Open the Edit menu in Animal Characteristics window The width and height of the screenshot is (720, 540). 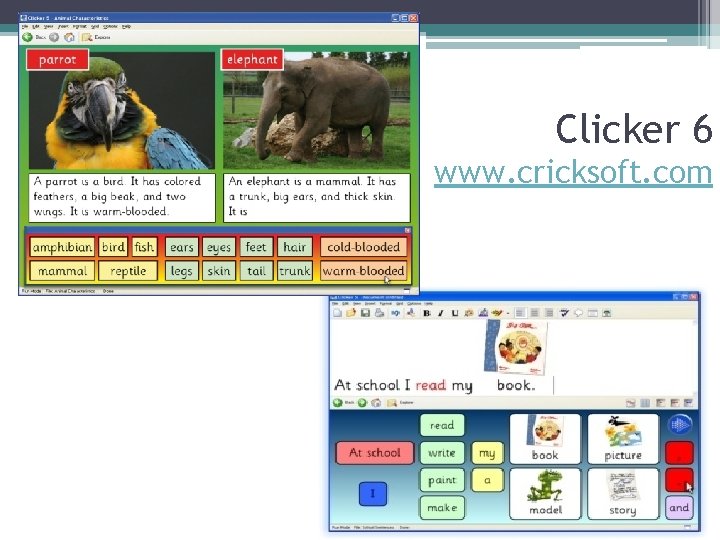tap(36, 27)
